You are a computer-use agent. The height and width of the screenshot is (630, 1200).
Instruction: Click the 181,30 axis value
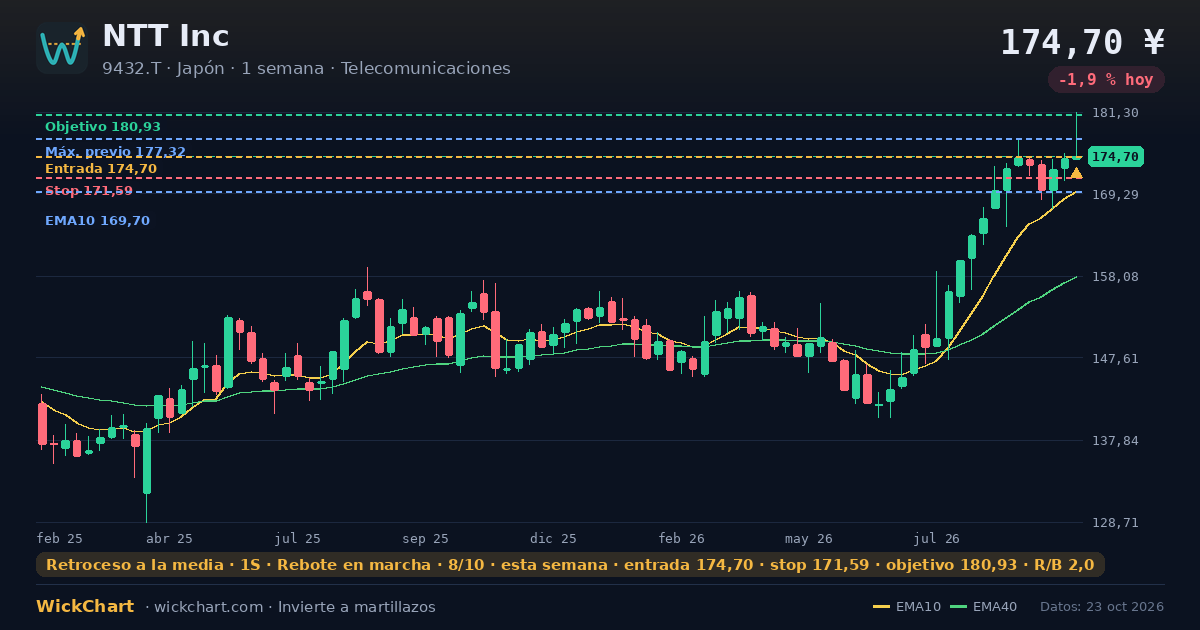[1115, 113]
